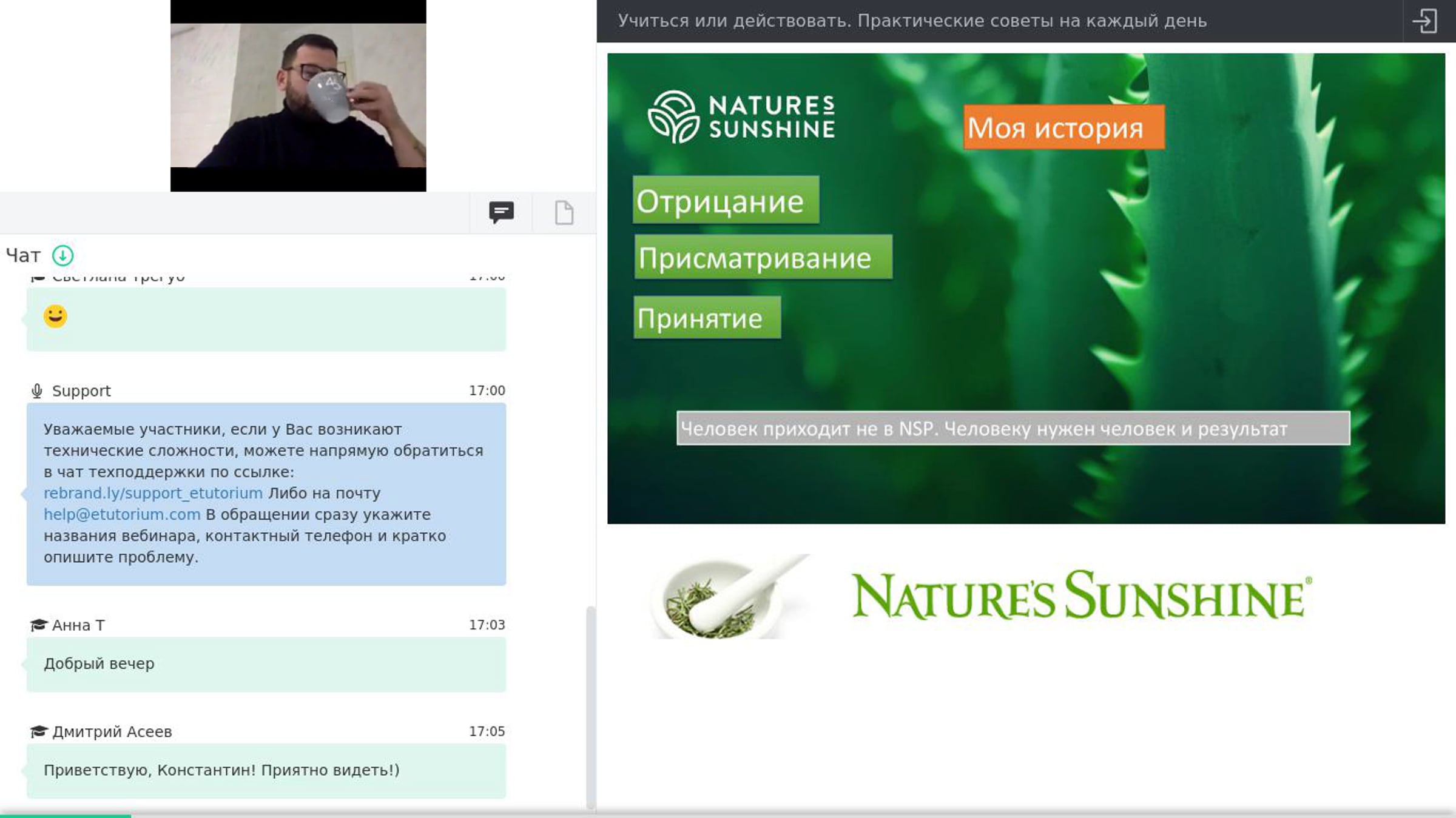Click the "Принятие" slide label
1456x818 pixels.
(707, 317)
